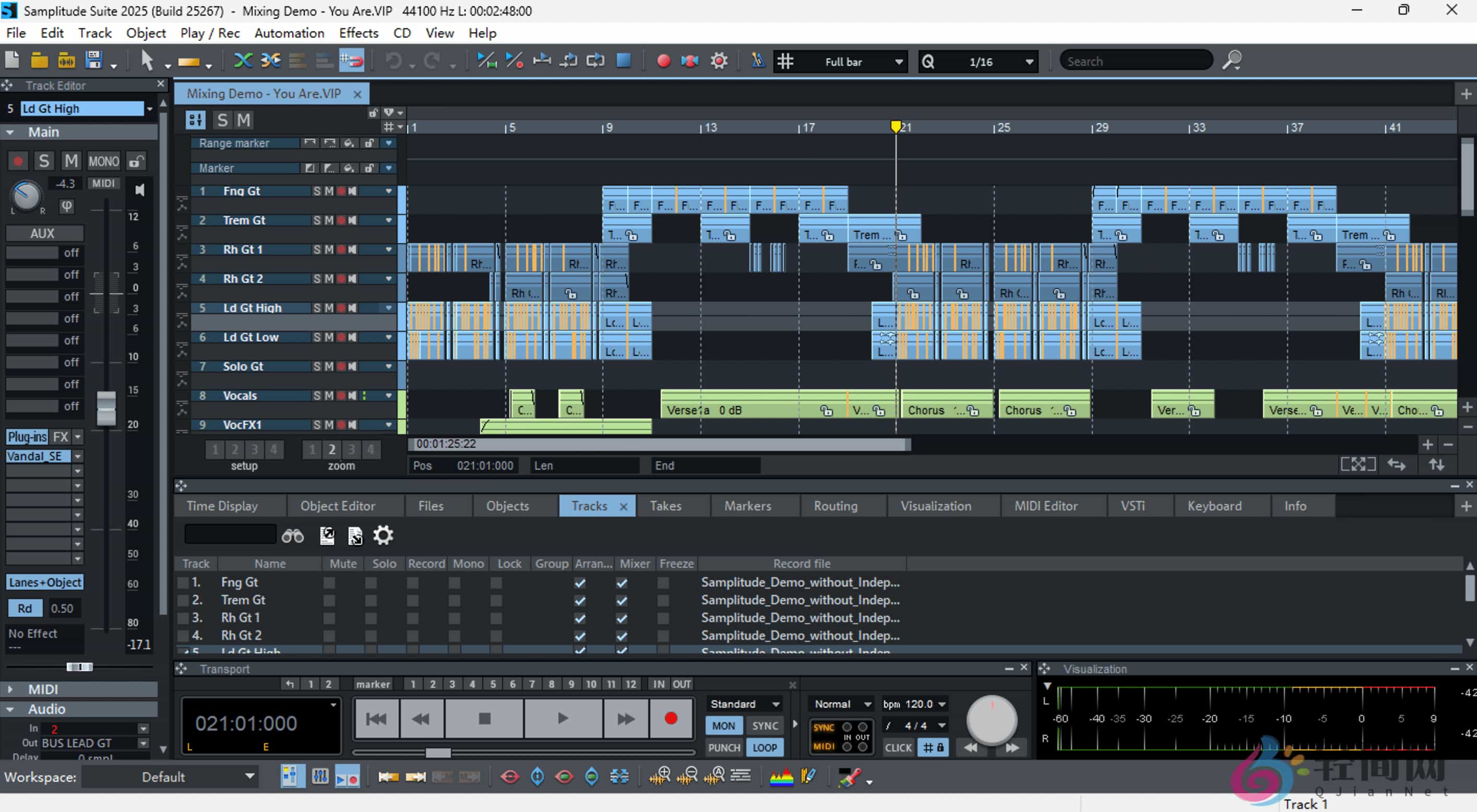Select the record button in the toolbar

(663, 61)
